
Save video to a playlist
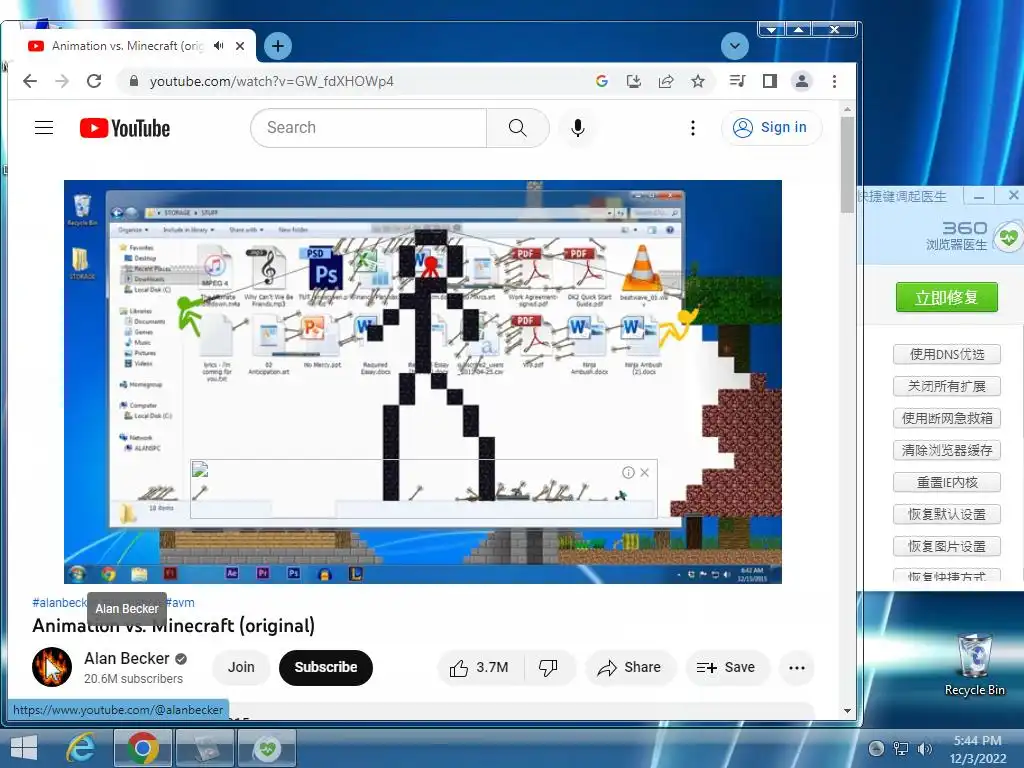(x=726, y=667)
